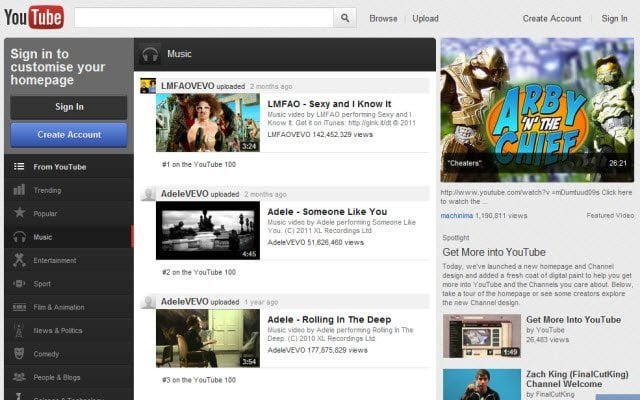This screenshot has width=640, height=400.
Task: Click 'AdeleVEVO 51,626,460 views' text
Action: point(316,242)
